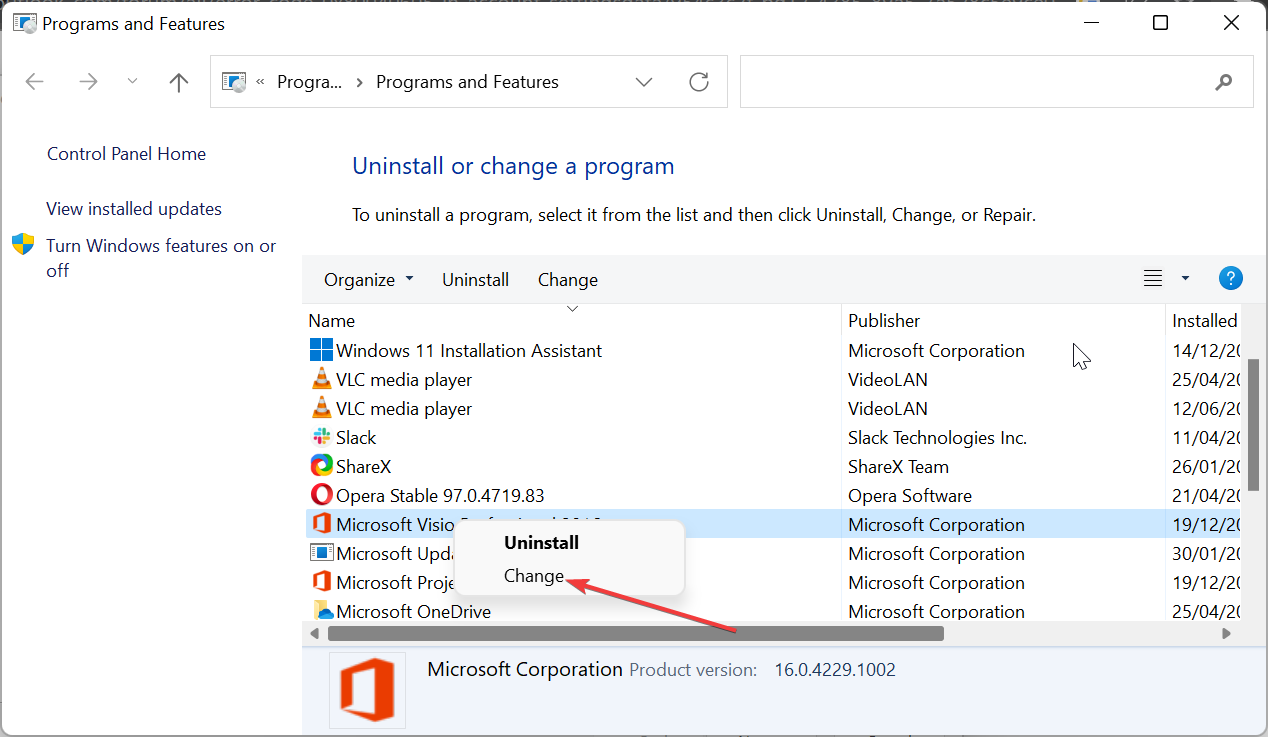Open the address bar history dropdown
This screenshot has width=1268, height=737.
coord(644,81)
